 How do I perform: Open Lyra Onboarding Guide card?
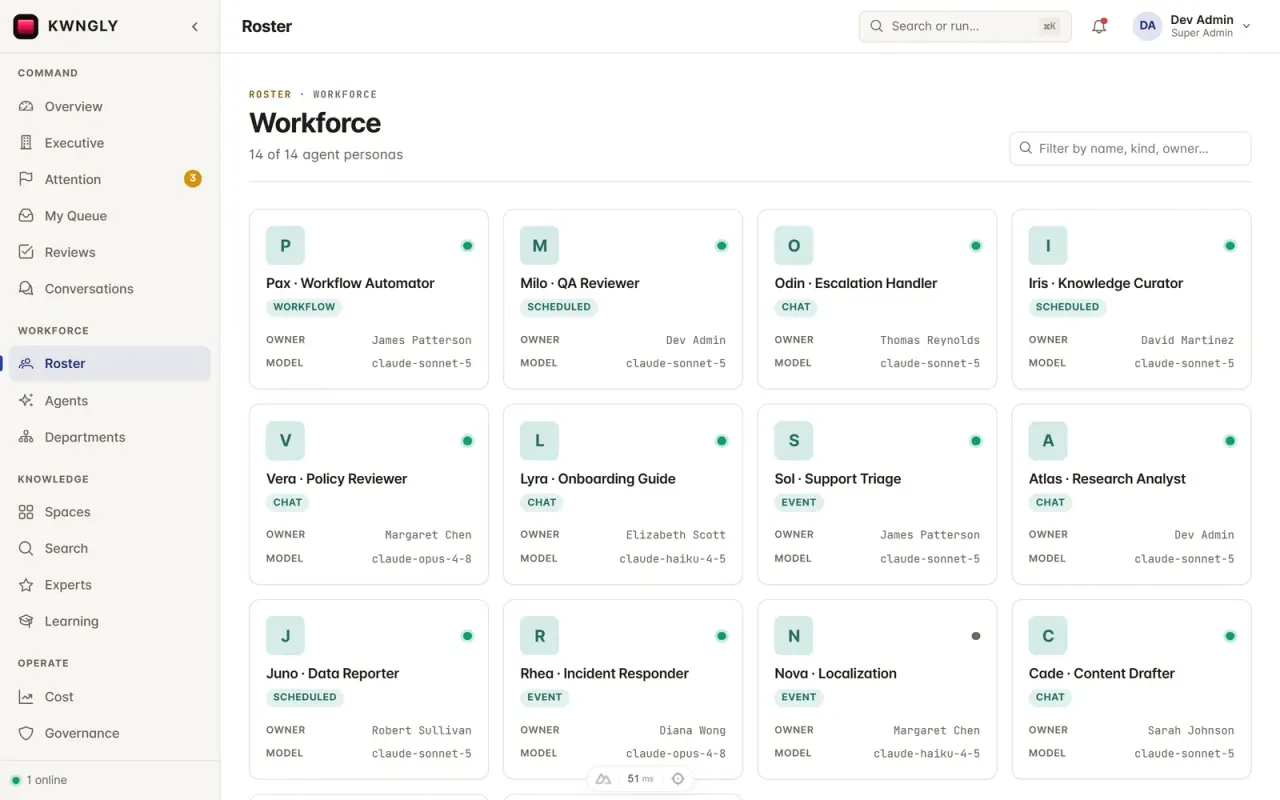pyautogui.click(x=623, y=494)
